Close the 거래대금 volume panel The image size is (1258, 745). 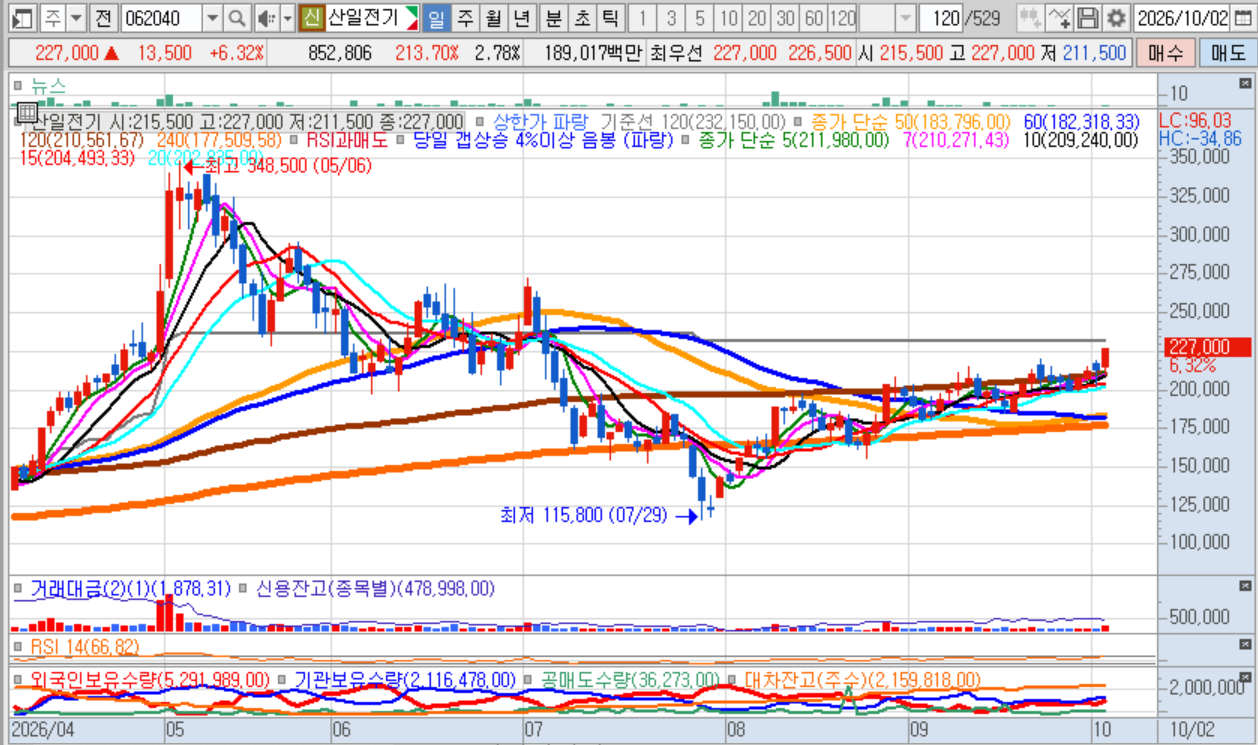pos(1244,587)
